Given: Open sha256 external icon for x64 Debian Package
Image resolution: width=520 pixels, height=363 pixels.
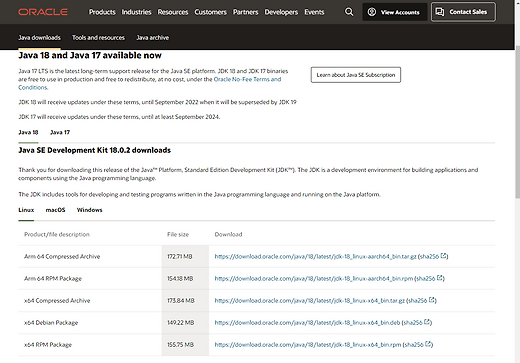Looking at the screenshot, I should (x=427, y=322).
